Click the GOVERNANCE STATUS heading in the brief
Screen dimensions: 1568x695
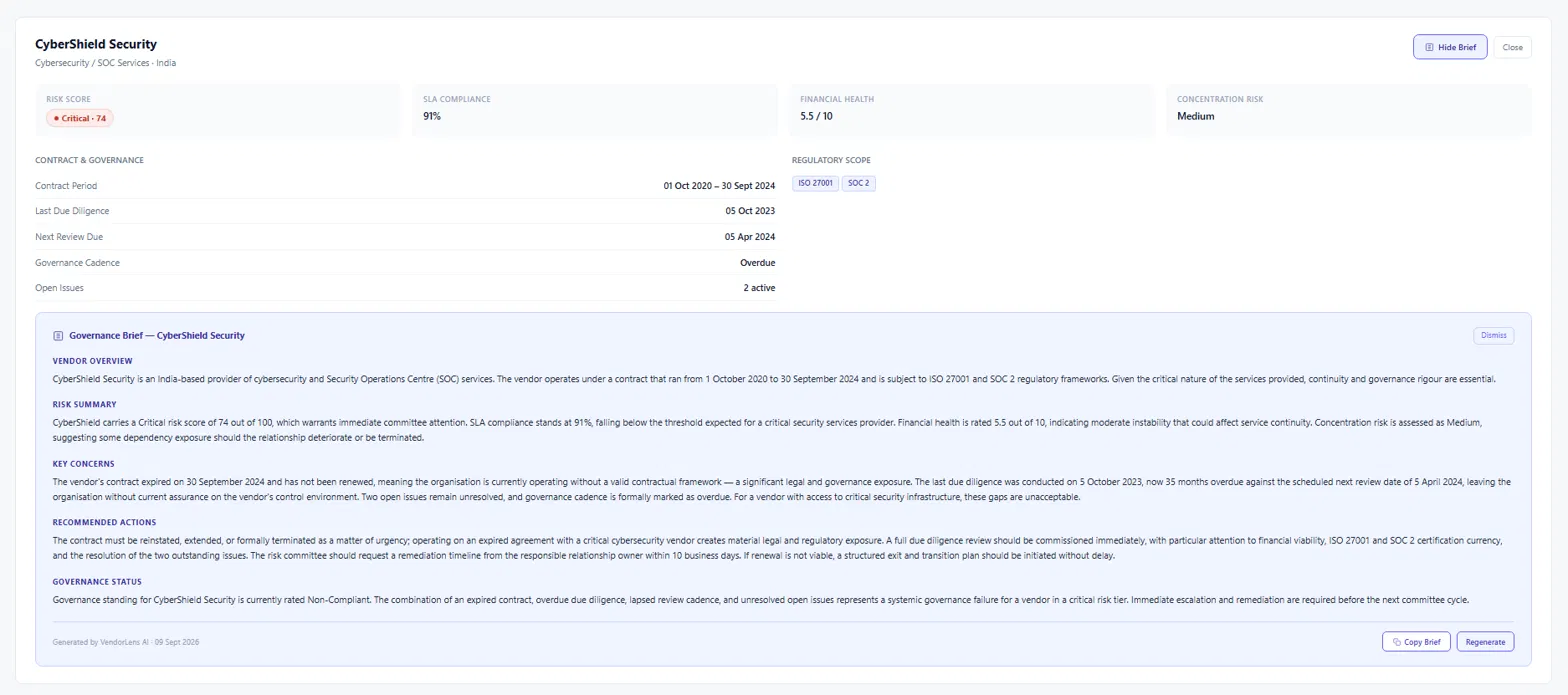point(97,582)
